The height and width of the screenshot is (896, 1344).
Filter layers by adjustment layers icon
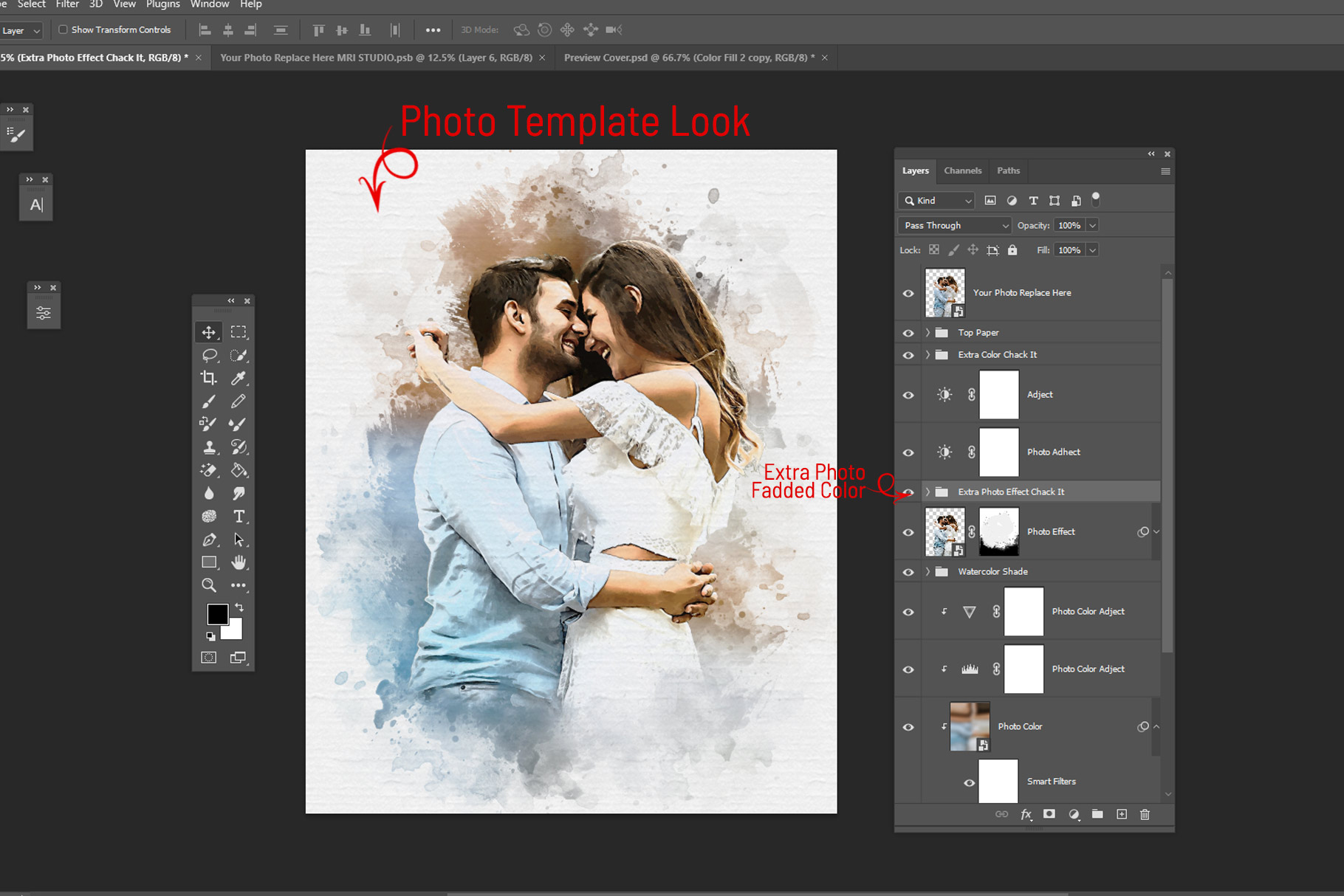[x=1012, y=200]
